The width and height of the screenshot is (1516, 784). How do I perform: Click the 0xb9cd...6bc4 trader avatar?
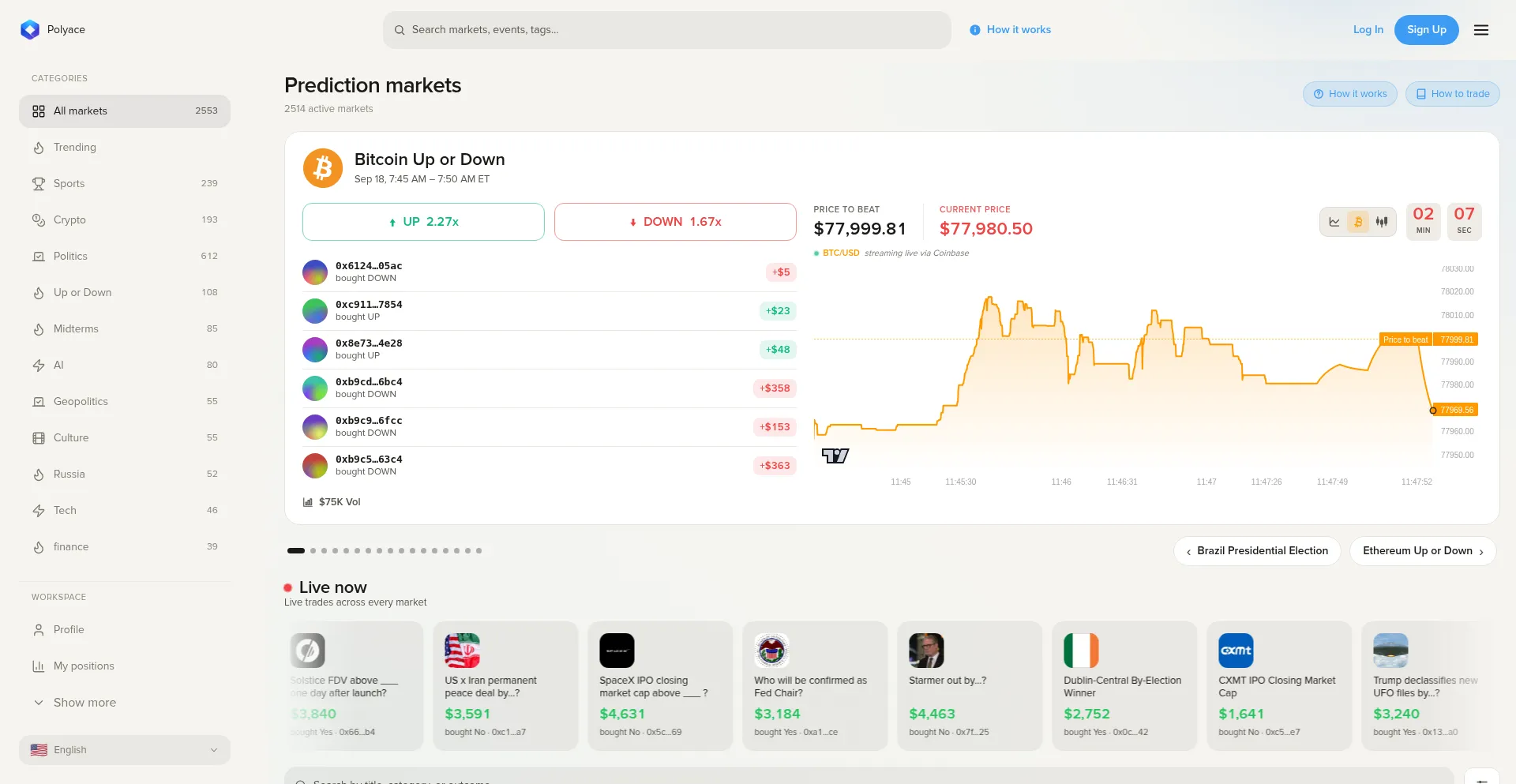point(315,388)
